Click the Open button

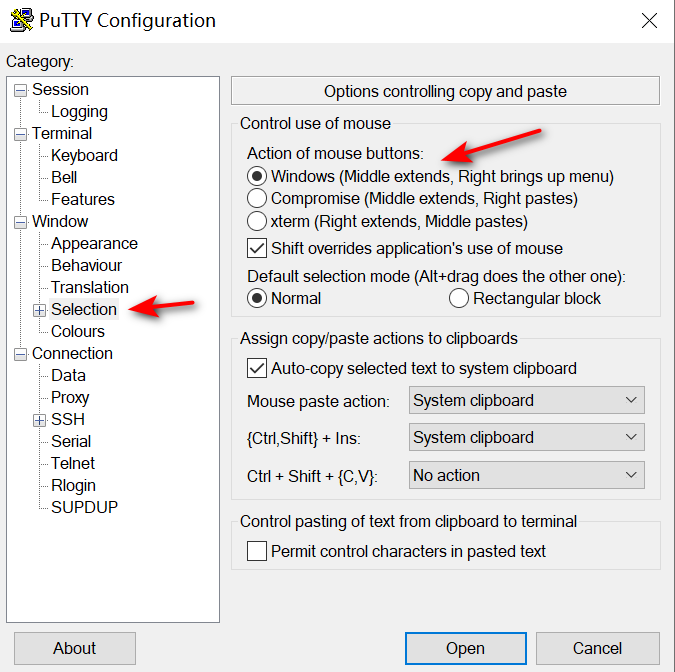(465, 648)
